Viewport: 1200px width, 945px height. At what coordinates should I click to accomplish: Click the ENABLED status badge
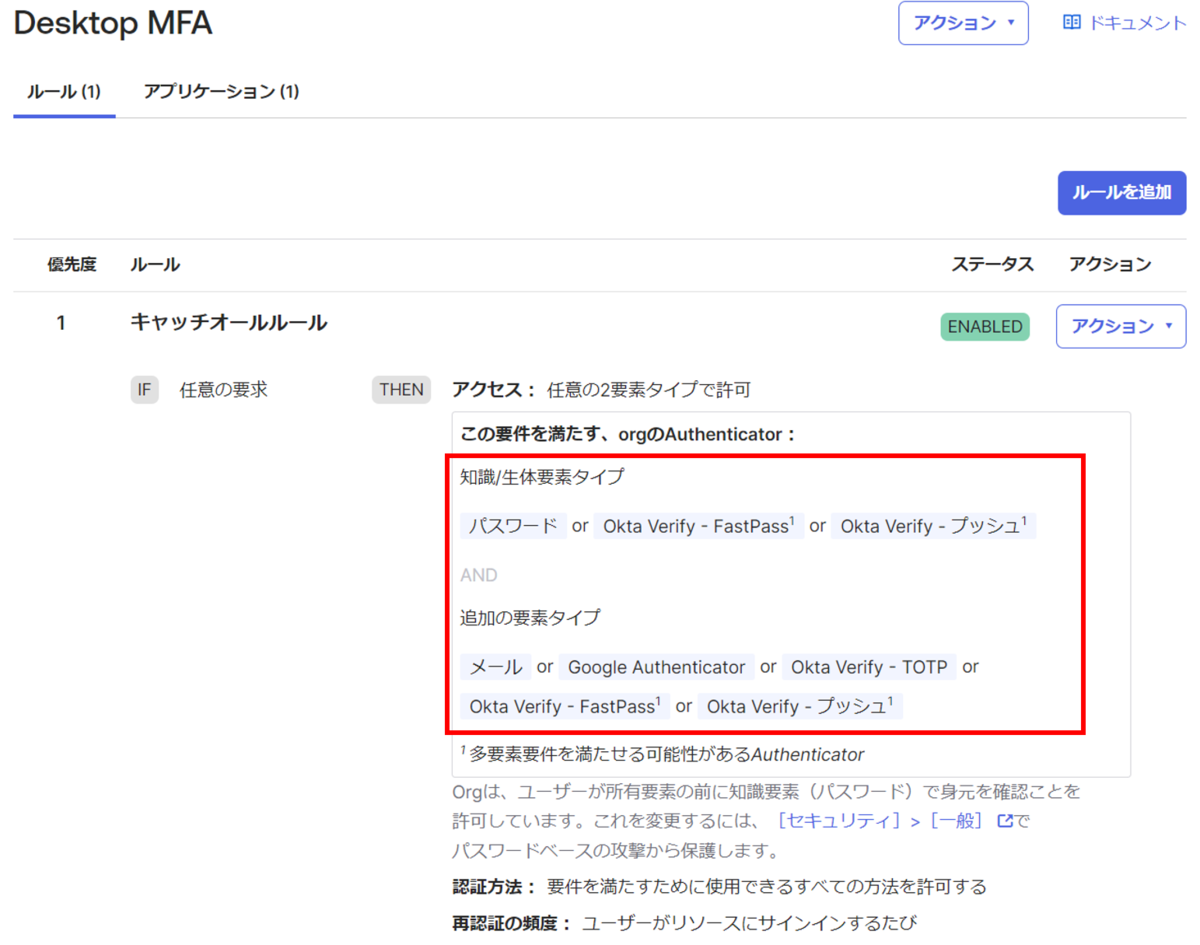point(985,327)
